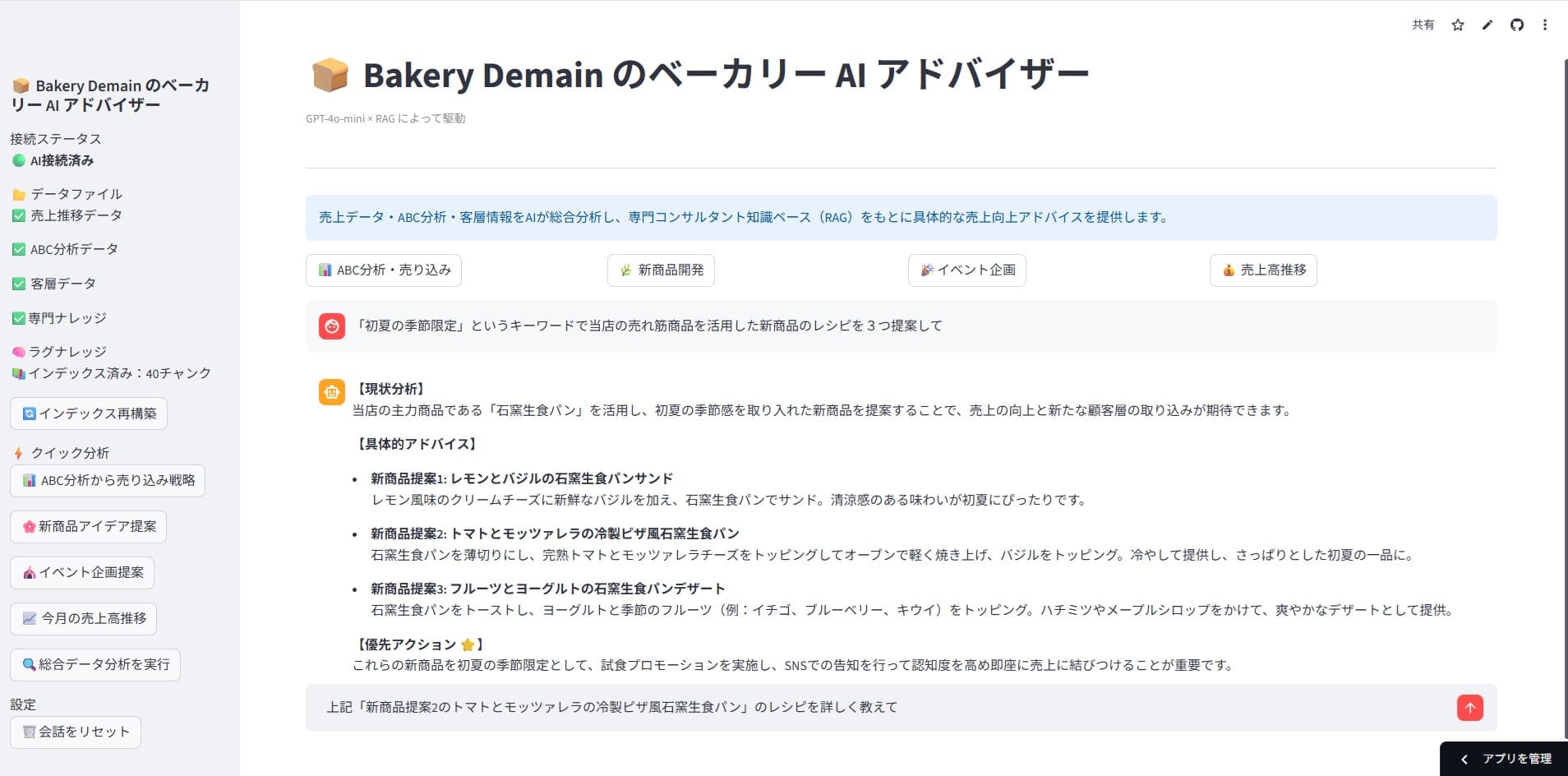Viewport: 1568px width, 776px height.
Task: Click the red send arrow button
Action: (x=1469, y=707)
